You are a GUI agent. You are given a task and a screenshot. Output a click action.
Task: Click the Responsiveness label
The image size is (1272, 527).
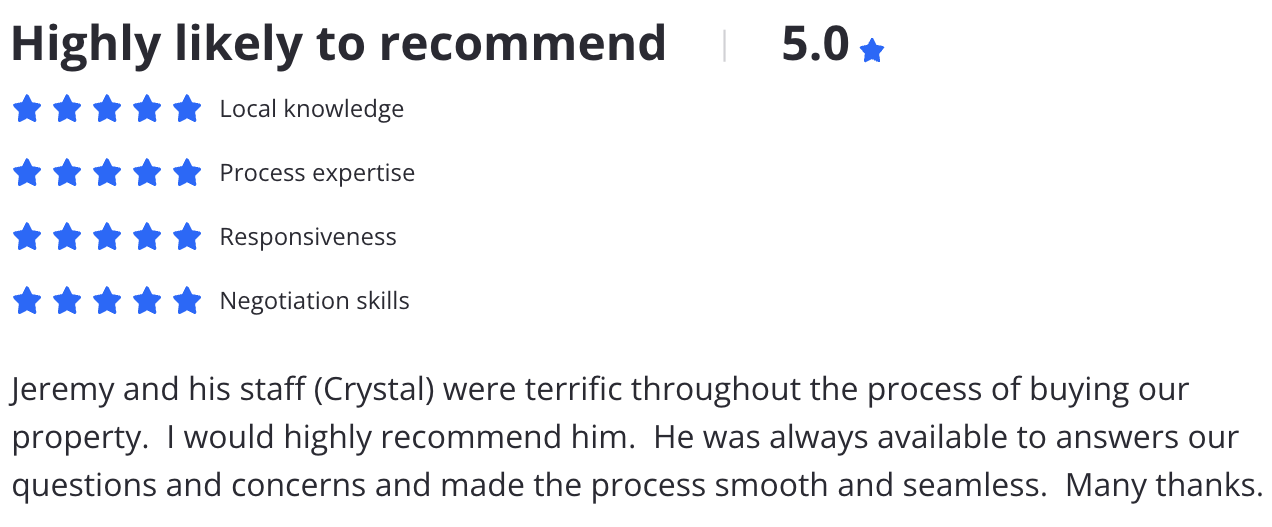point(308,237)
